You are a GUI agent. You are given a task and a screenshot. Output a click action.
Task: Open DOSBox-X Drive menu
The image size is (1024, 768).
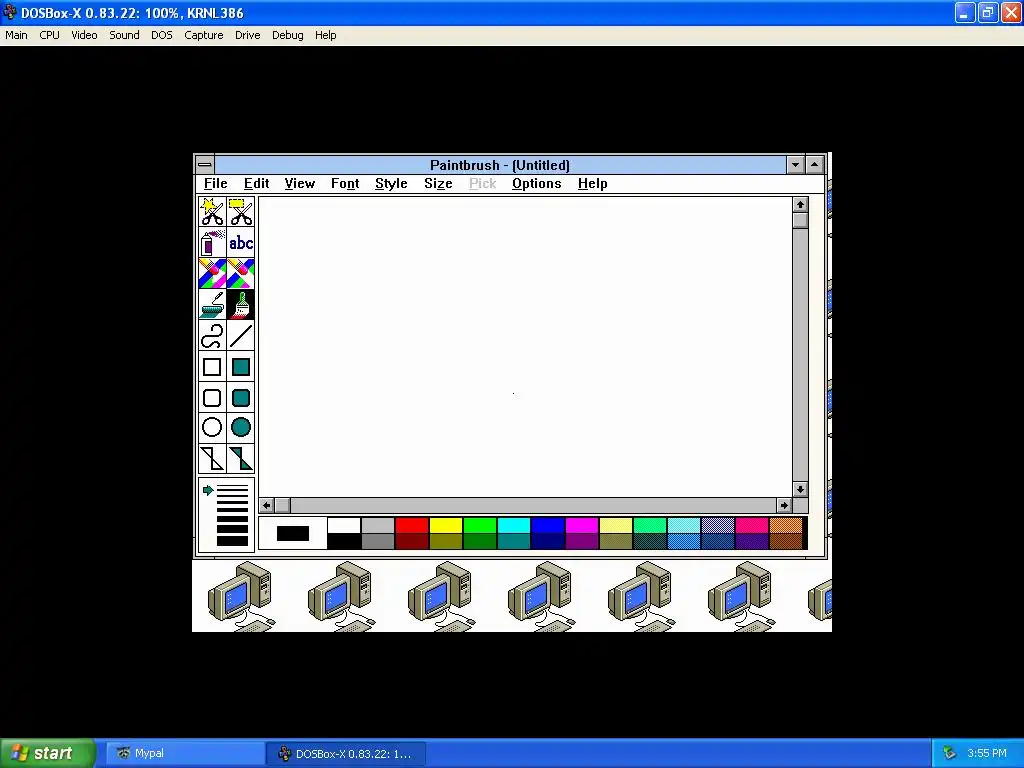pyautogui.click(x=248, y=35)
